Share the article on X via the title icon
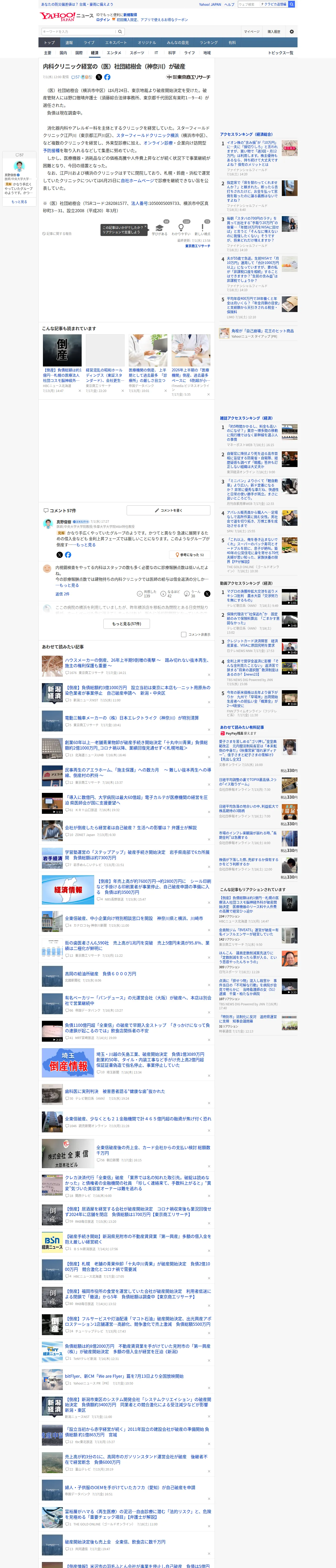The height and width of the screenshot is (1568, 336). [99, 77]
